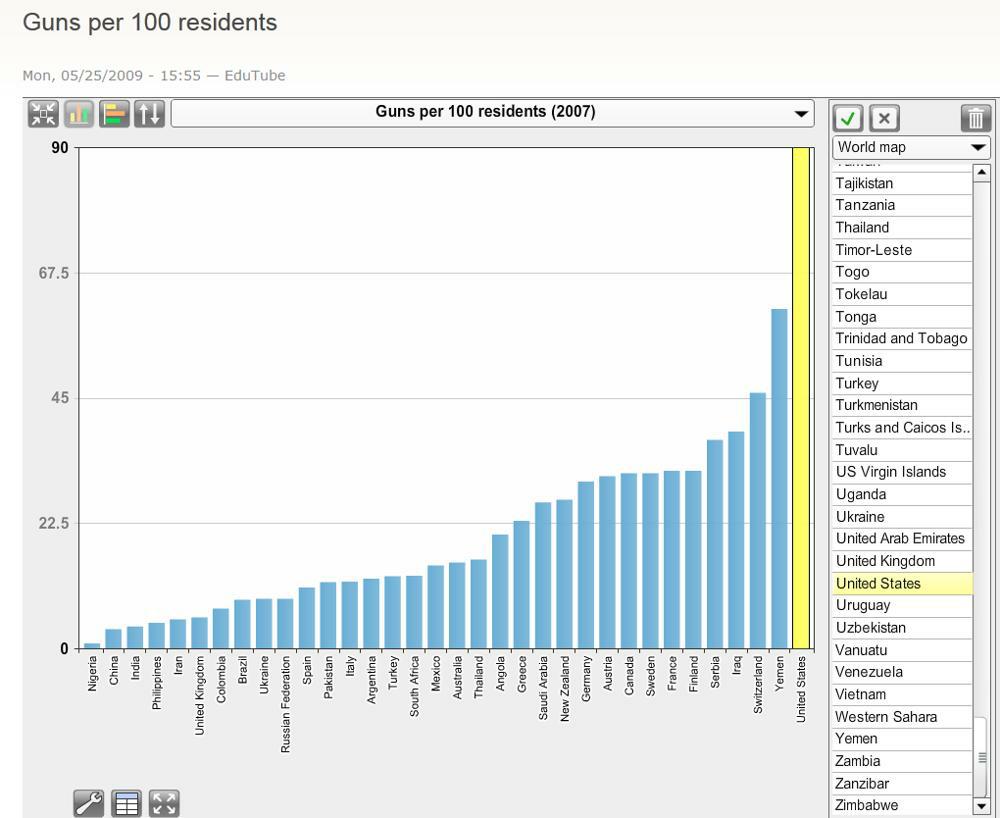Switch to vertical bar chart view
The width and height of the screenshot is (1000, 818).
[79, 114]
